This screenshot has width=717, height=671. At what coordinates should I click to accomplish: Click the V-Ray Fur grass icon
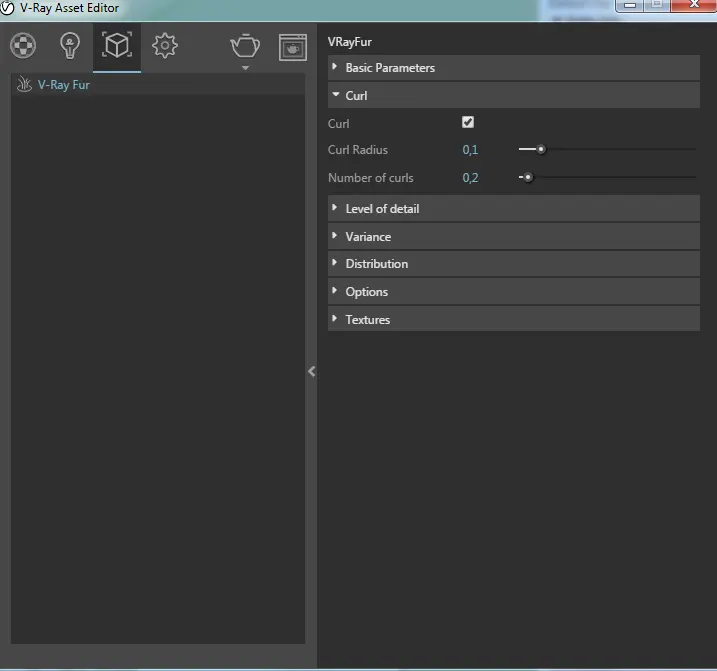pos(25,85)
